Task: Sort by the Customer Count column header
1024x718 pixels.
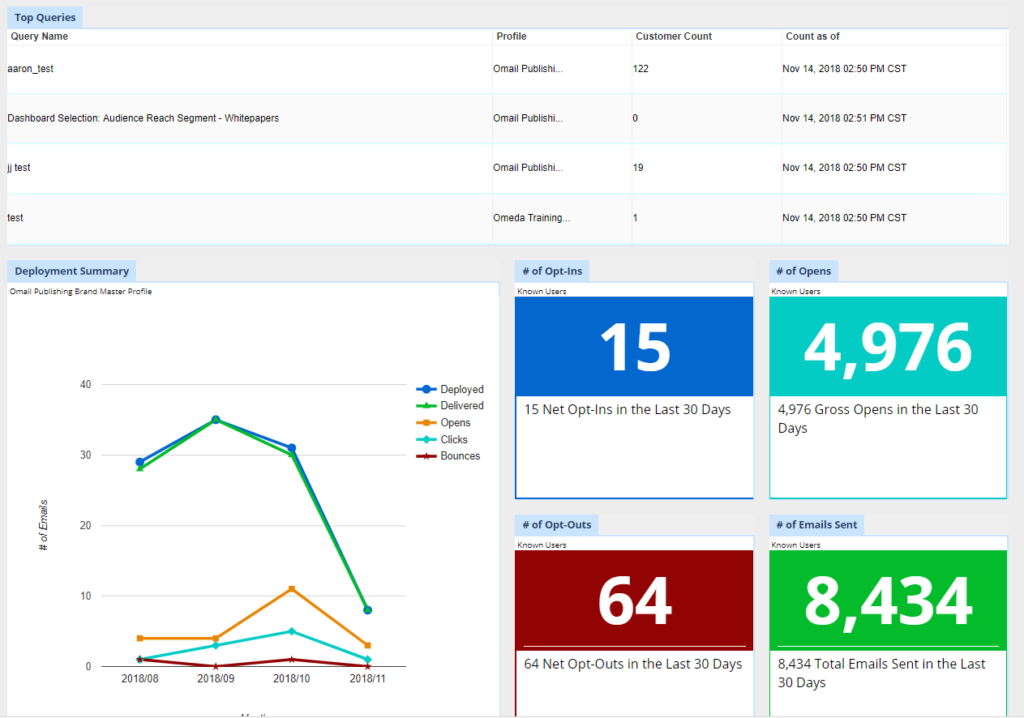Action: click(674, 36)
